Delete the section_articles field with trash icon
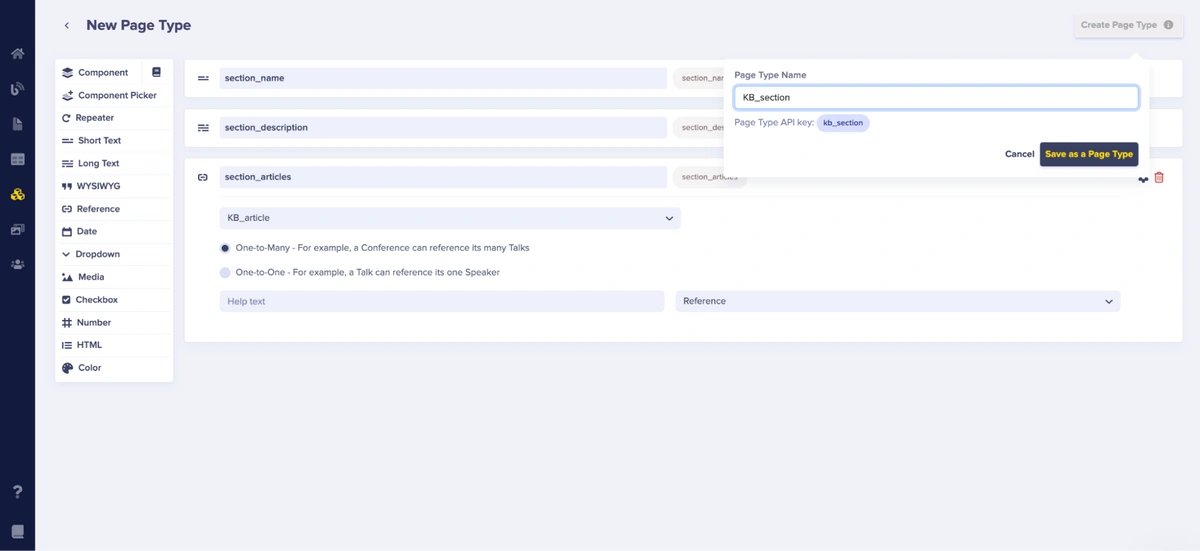The width and height of the screenshot is (1200, 551). (1159, 178)
